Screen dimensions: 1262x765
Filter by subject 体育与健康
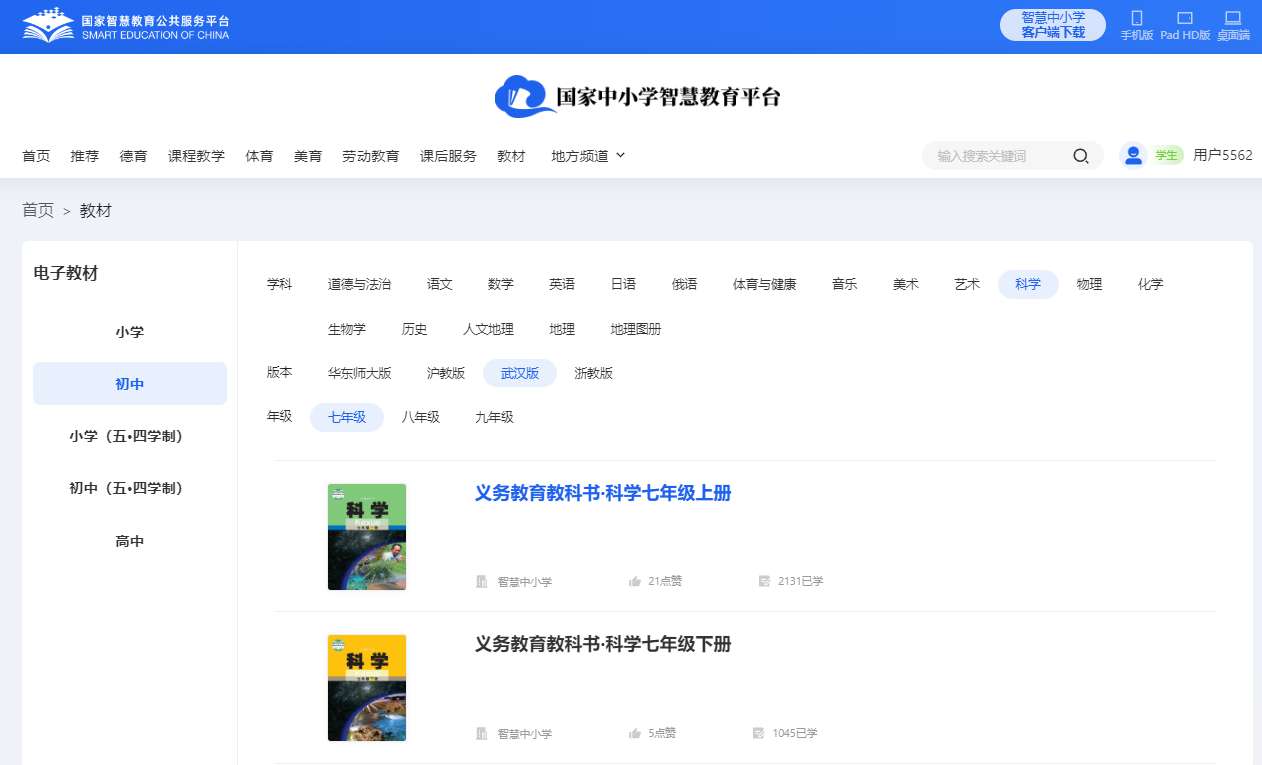click(765, 284)
